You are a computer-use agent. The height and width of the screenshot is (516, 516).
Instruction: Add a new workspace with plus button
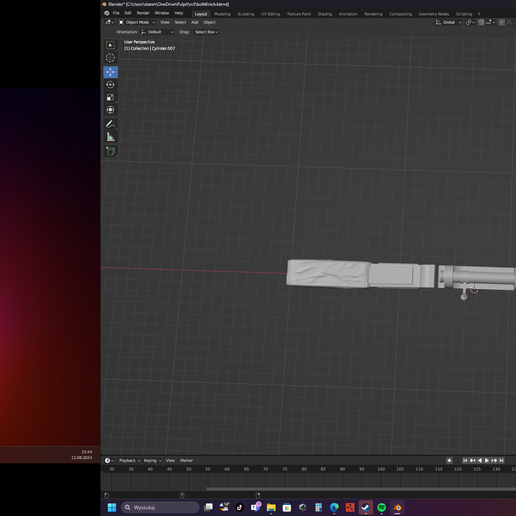[479, 14]
